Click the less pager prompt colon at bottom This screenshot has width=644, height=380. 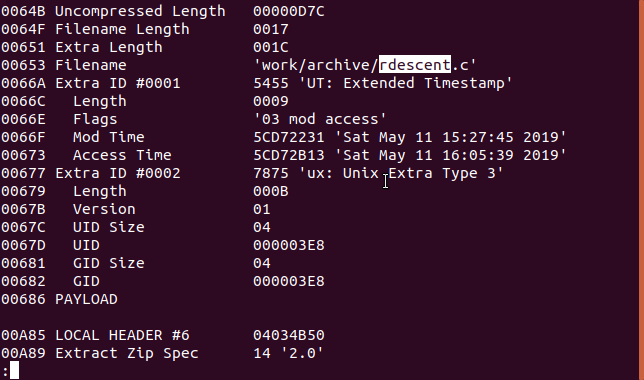(5, 371)
